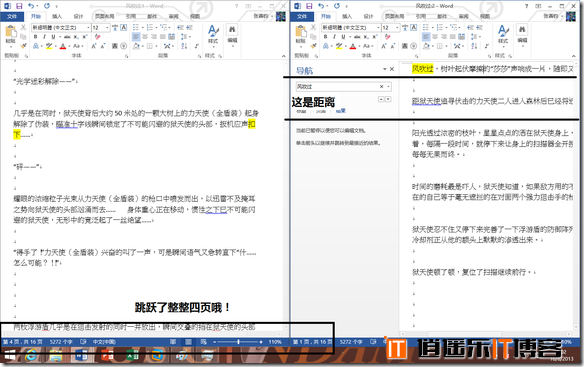Sort paragraphs in left Word window

[184, 46]
